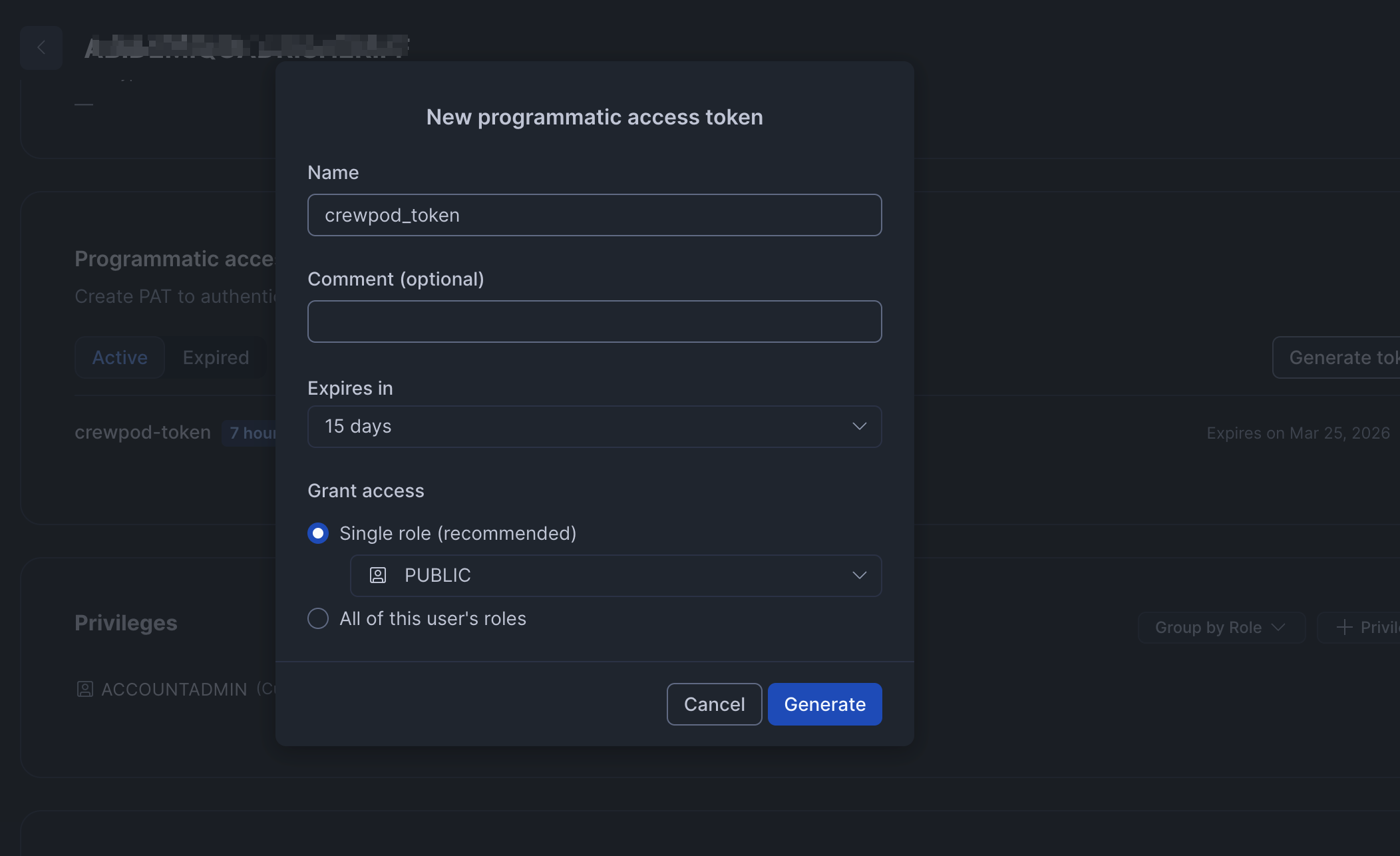Image resolution: width=1400 pixels, height=856 pixels.
Task: Focus the Comment (optional) field
Action: click(594, 321)
